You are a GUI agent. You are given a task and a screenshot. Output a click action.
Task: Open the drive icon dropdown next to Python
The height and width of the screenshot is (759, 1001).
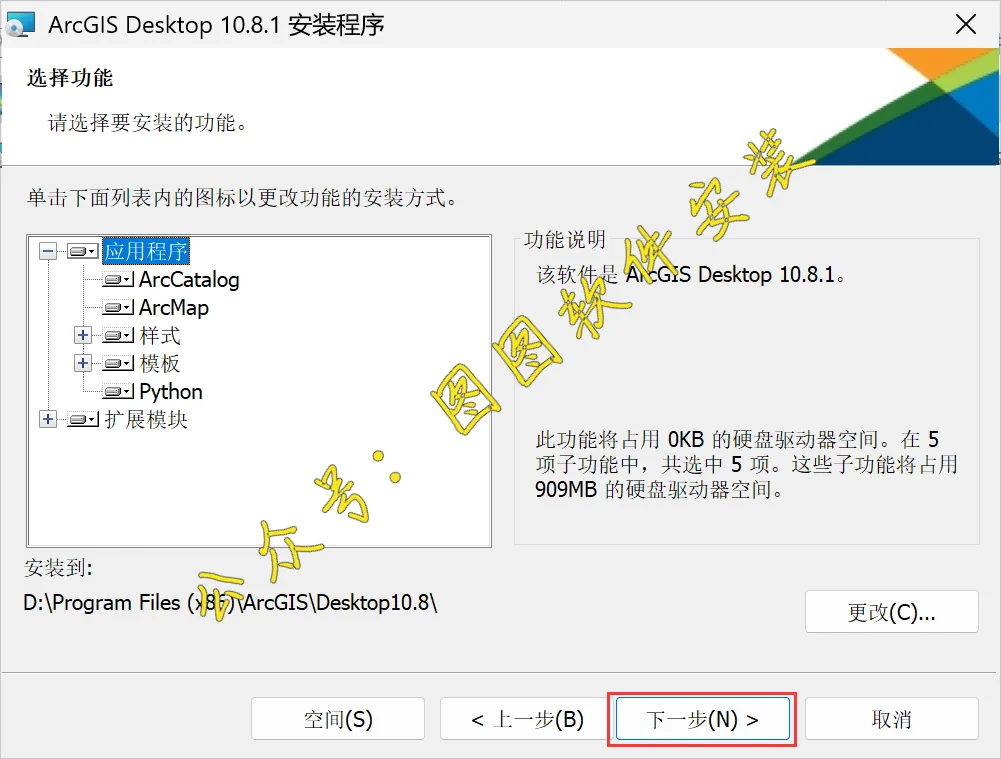[x=118, y=391]
